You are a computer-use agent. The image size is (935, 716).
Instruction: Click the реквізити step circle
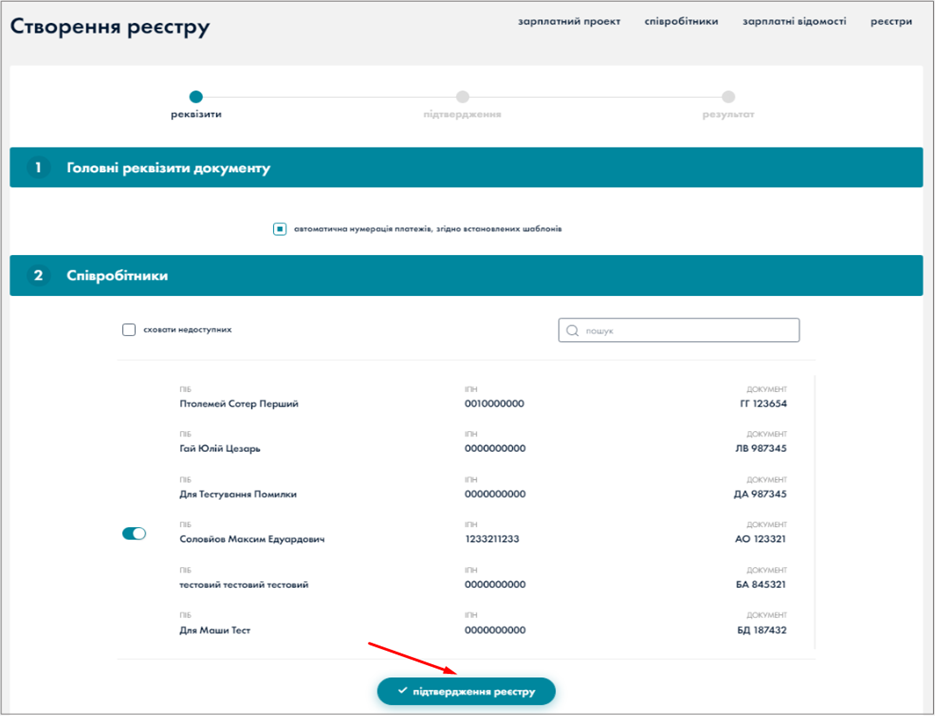point(196,97)
